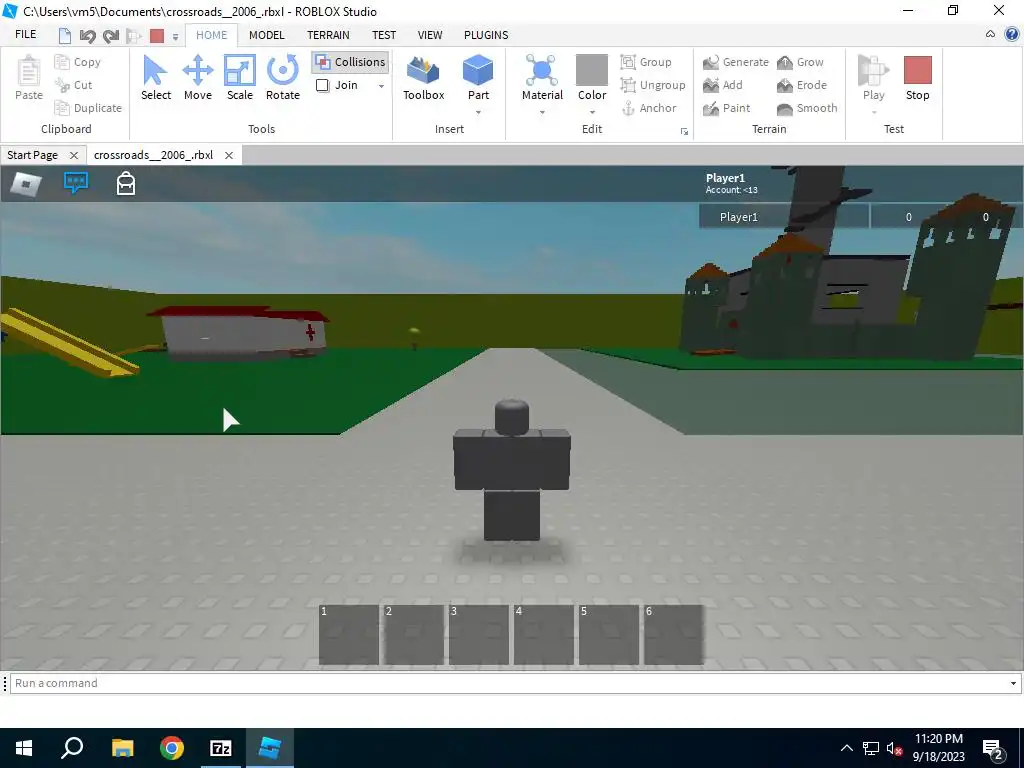Enable the Join checkbox
Viewport: 1024px width, 768px height.
pyautogui.click(x=323, y=85)
